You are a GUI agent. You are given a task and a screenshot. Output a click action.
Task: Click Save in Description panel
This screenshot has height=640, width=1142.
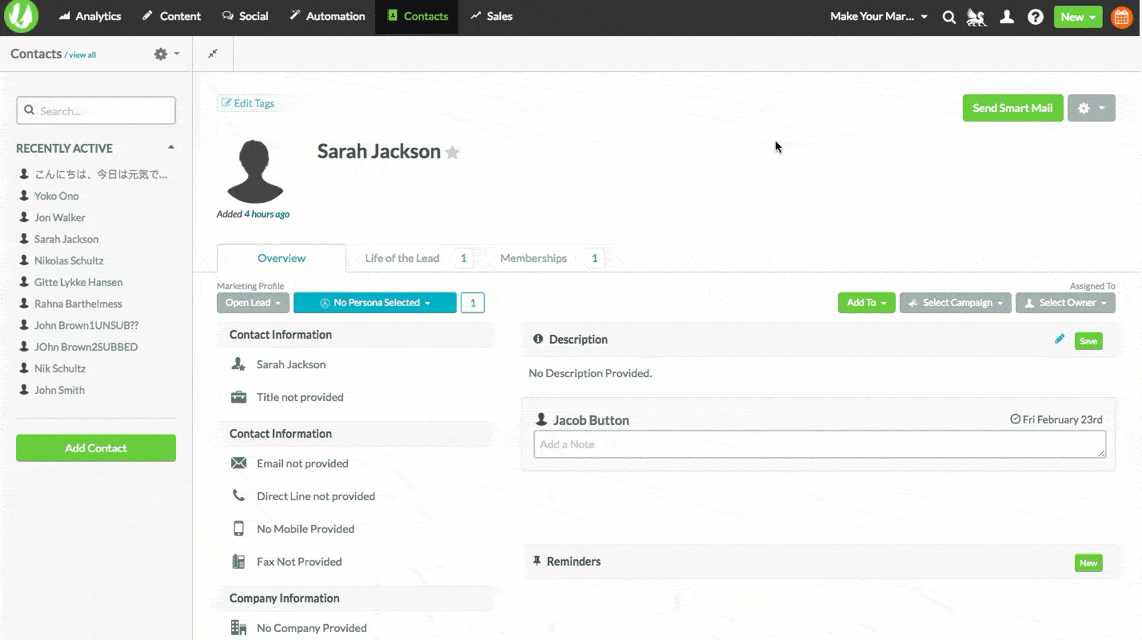1088,341
